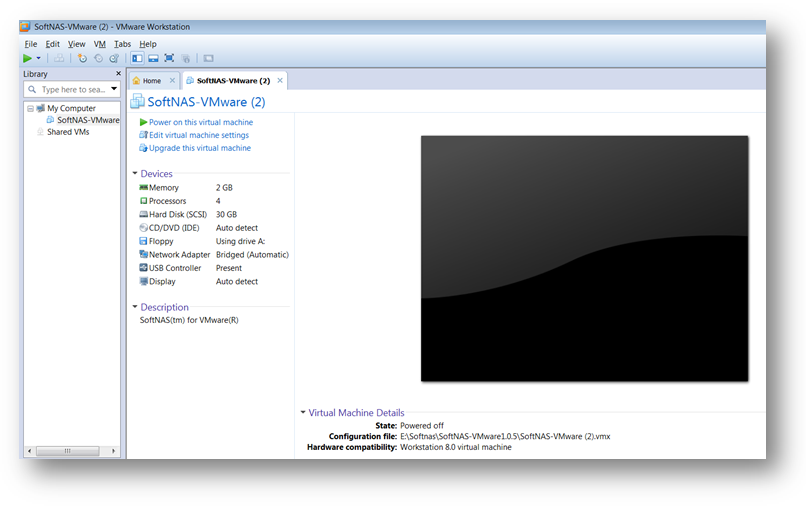Click the VM icon next to the SoftNAS-VMware (2) heading

point(137,101)
